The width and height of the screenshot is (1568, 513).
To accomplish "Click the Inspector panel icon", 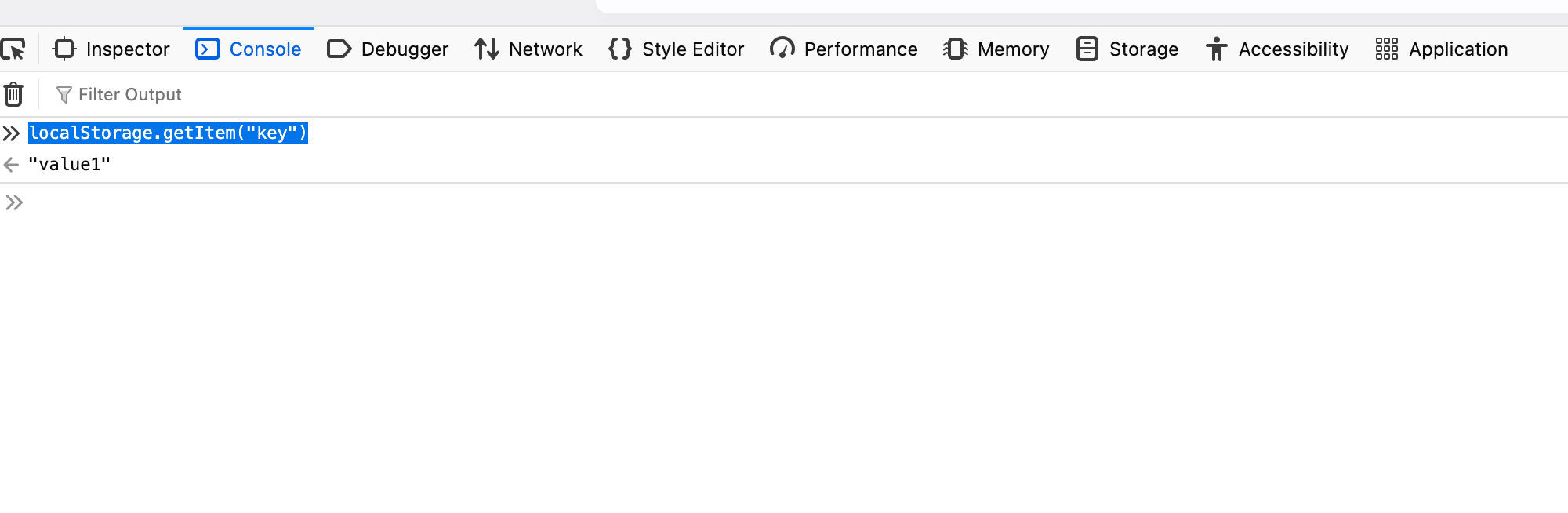I will click(64, 49).
